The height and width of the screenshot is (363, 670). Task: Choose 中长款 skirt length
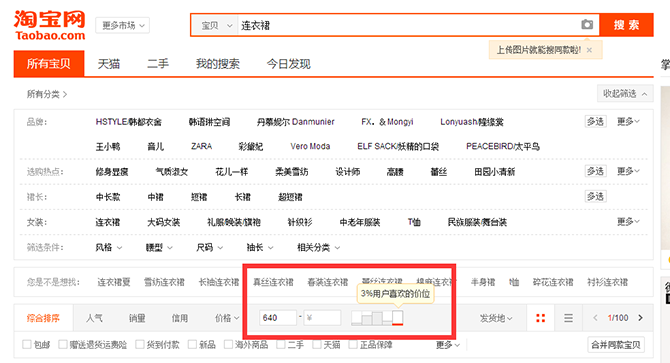pyautogui.click(x=108, y=197)
